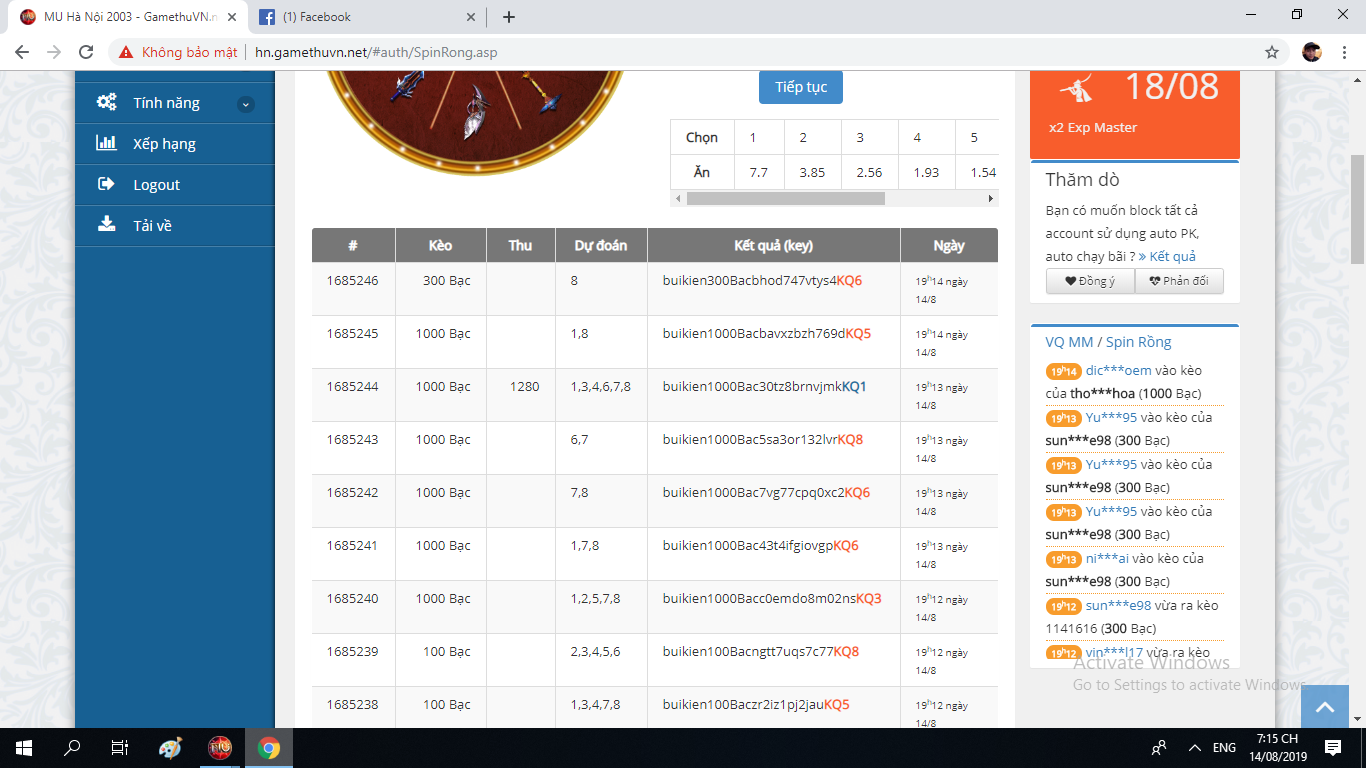
Task: Click the browser forward arrow
Action: tap(54, 52)
